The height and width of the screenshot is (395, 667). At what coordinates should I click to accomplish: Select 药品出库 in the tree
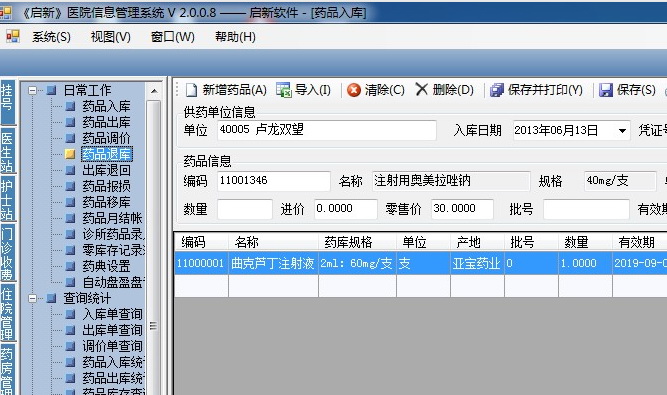[x=106, y=122]
